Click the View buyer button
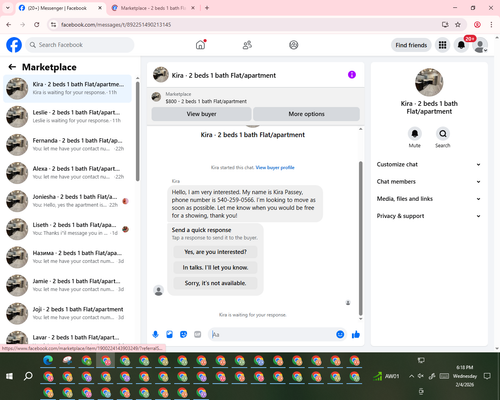Screen dimensions: 500x400 pyautogui.click(x=201, y=114)
